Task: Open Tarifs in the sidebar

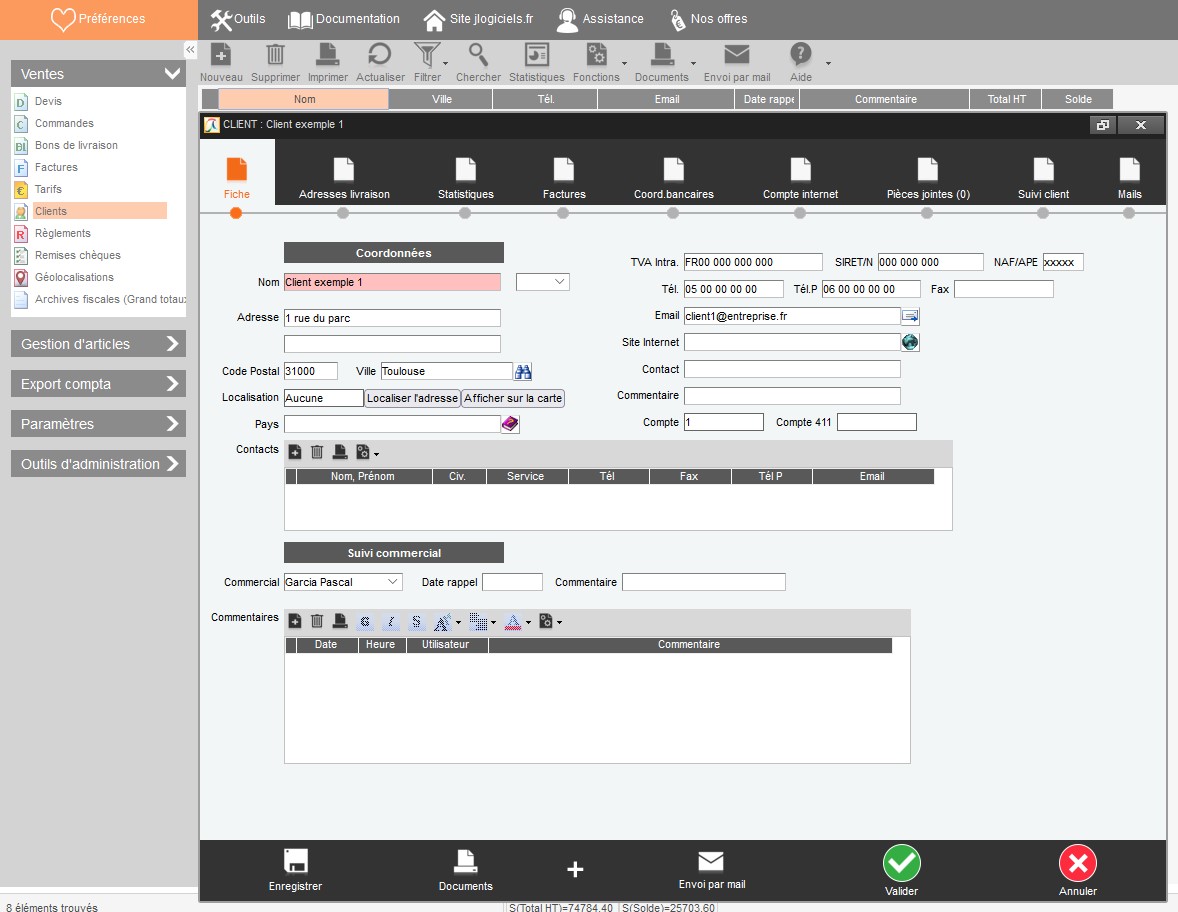Action: (x=48, y=189)
